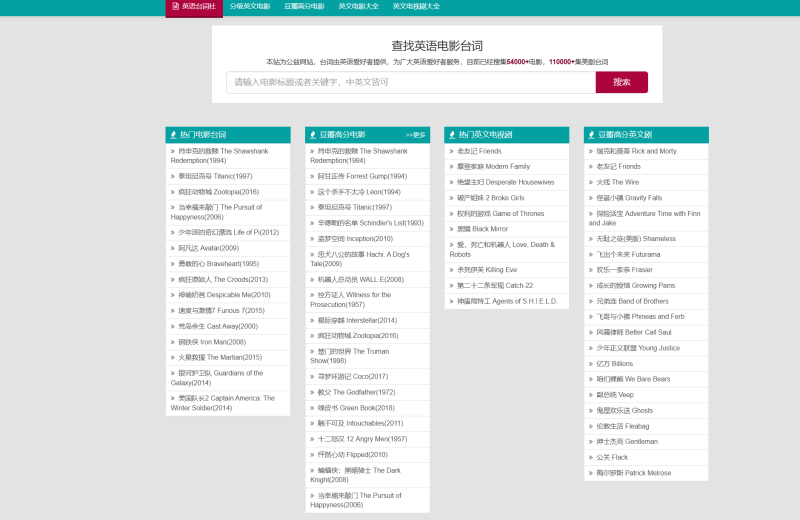Screen dimensions: 800x520
Task: Open Love, Death & Robots link
Action: [502, 250]
